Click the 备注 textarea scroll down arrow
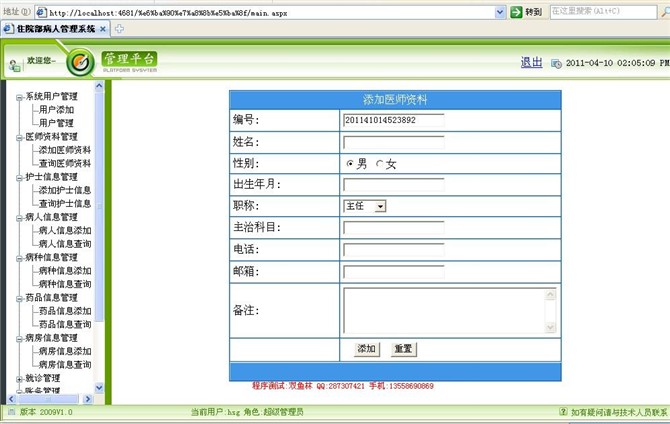Screen dimensions: 670x424 coord(551,328)
